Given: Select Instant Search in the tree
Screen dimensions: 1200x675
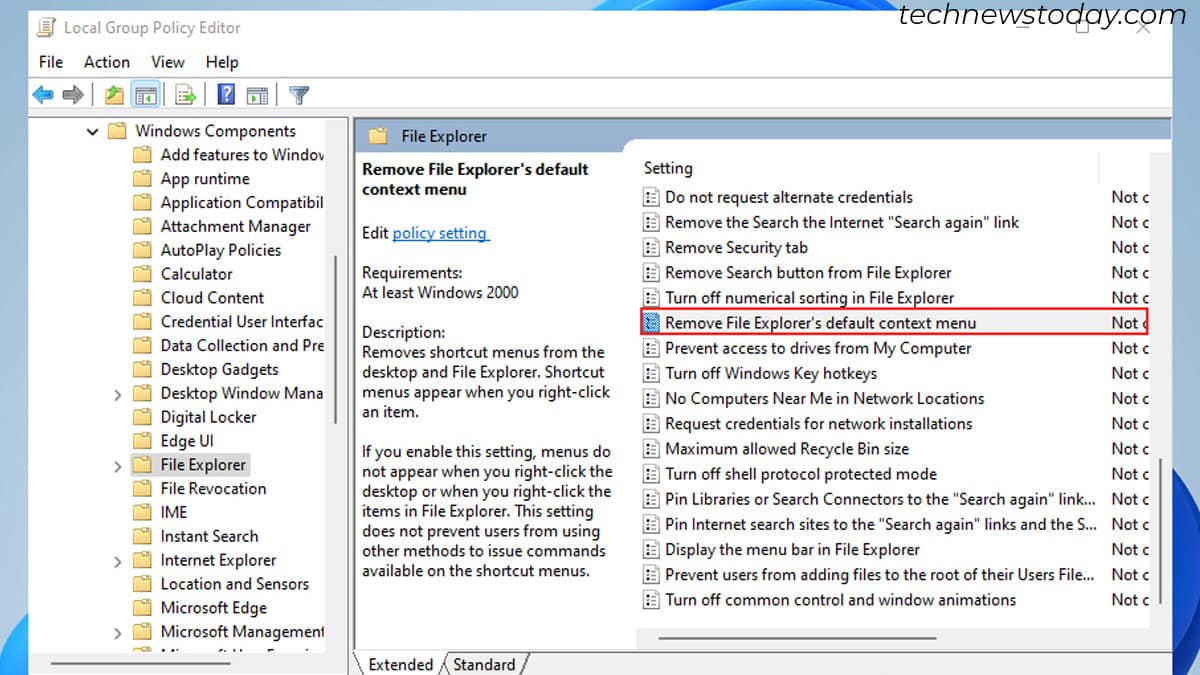Looking at the screenshot, I should pyautogui.click(x=209, y=537).
